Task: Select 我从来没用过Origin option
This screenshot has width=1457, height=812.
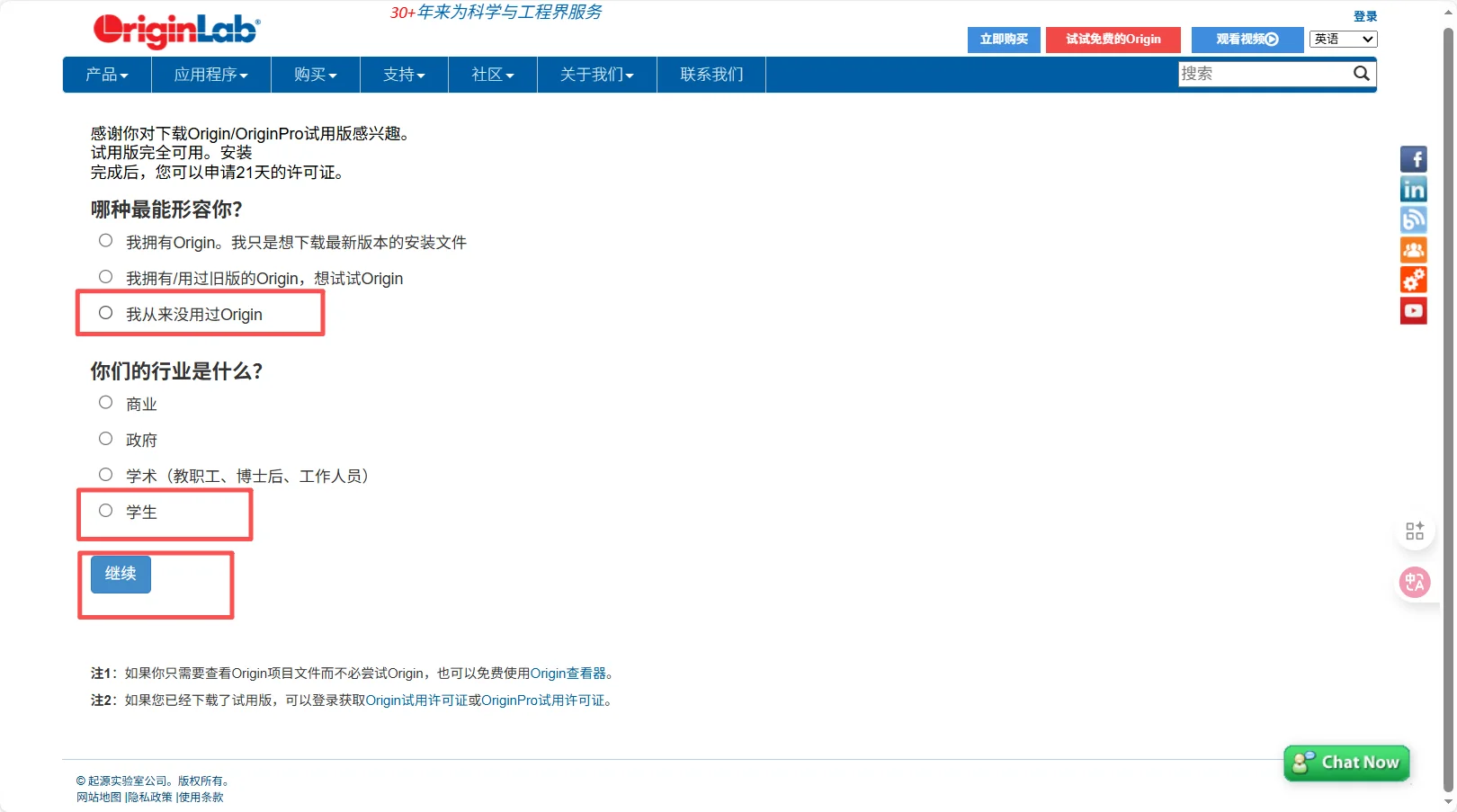Action: [x=105, y=311]
